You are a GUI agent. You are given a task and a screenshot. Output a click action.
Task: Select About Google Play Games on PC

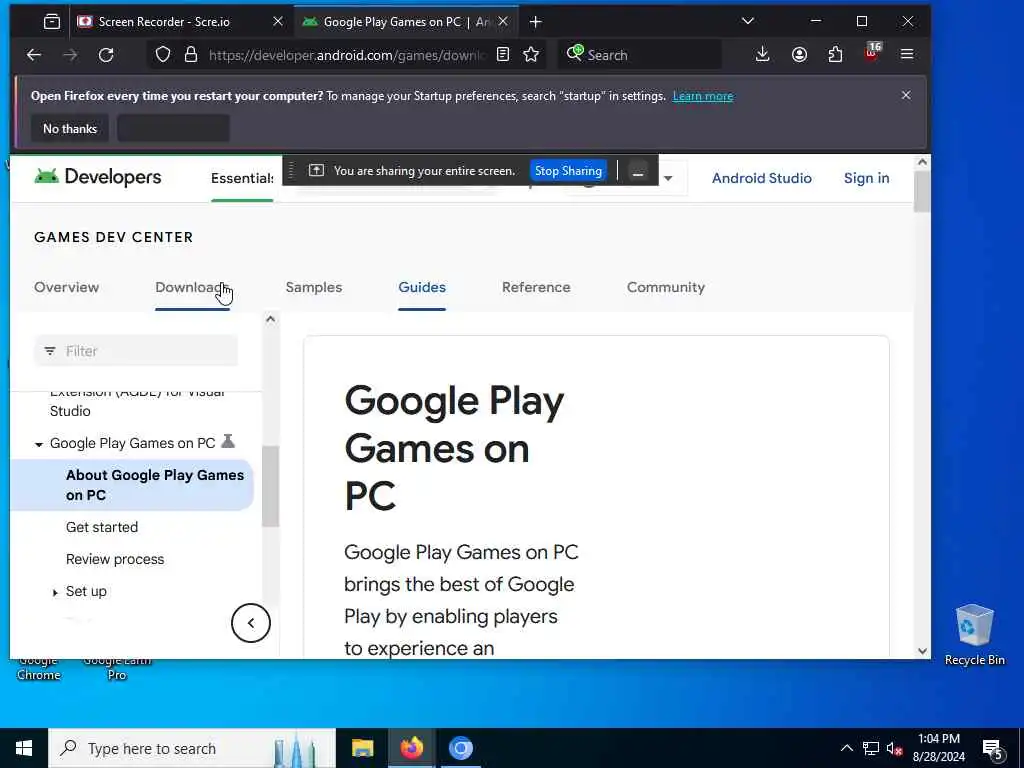click(132, 485)
